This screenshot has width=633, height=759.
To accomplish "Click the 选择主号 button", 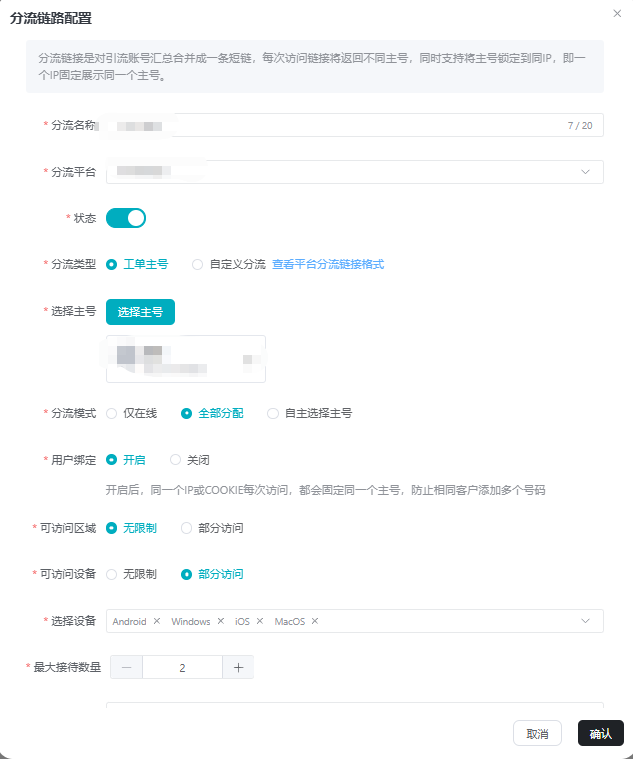I will pos(140,312).
